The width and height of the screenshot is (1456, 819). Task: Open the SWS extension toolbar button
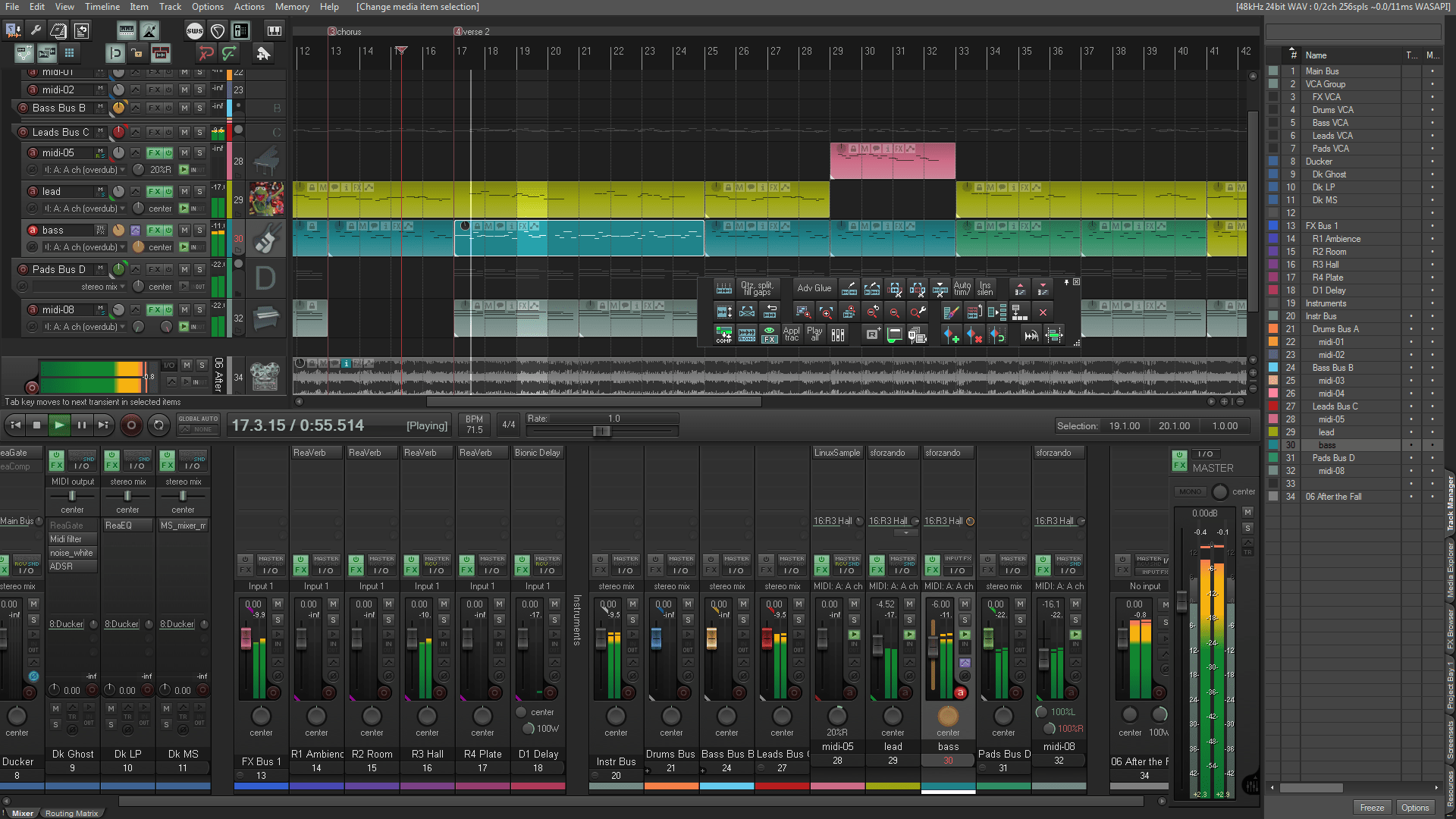pyautogui.click(x=195, y=31)
